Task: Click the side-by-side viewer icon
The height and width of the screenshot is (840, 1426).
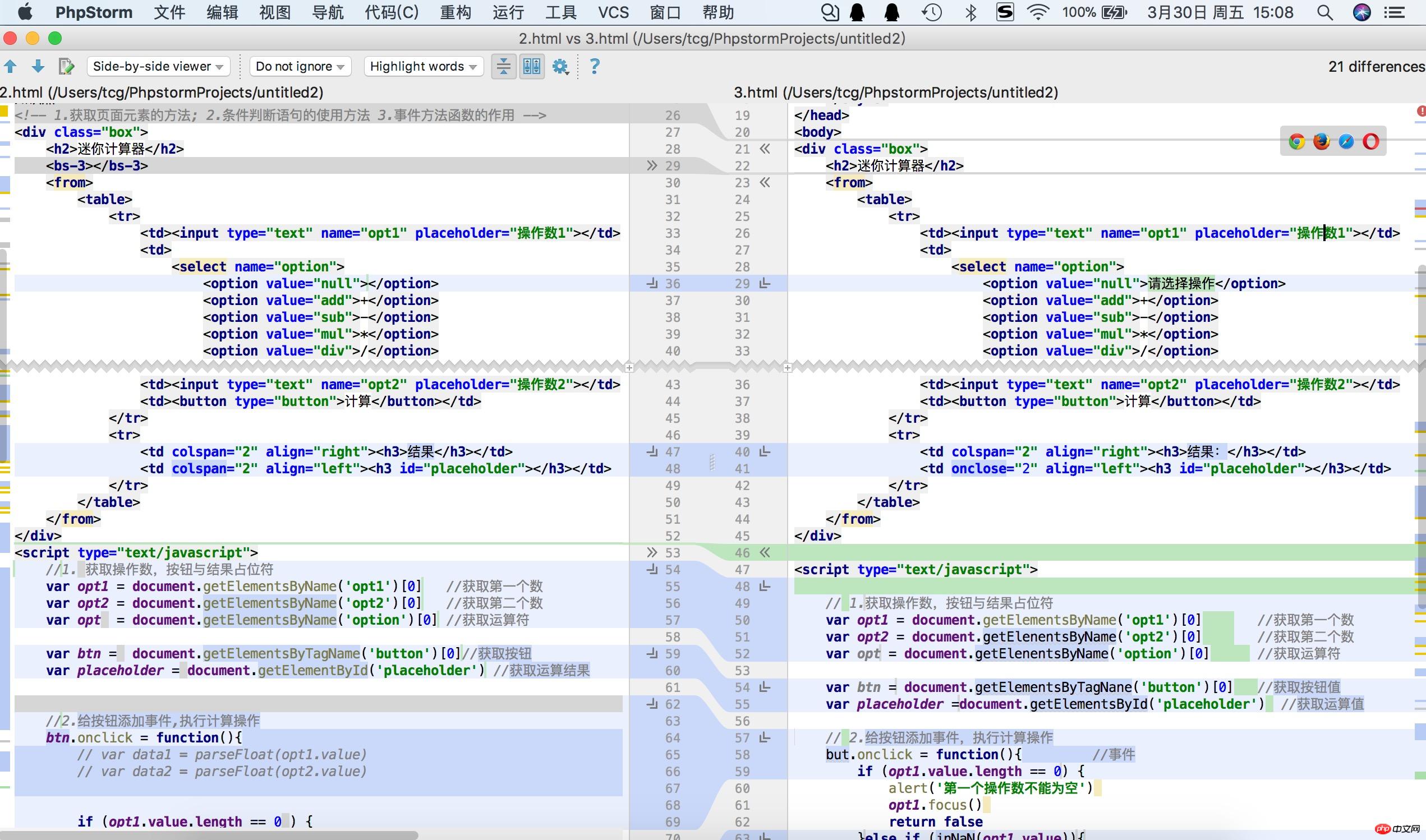Action: 531,65
